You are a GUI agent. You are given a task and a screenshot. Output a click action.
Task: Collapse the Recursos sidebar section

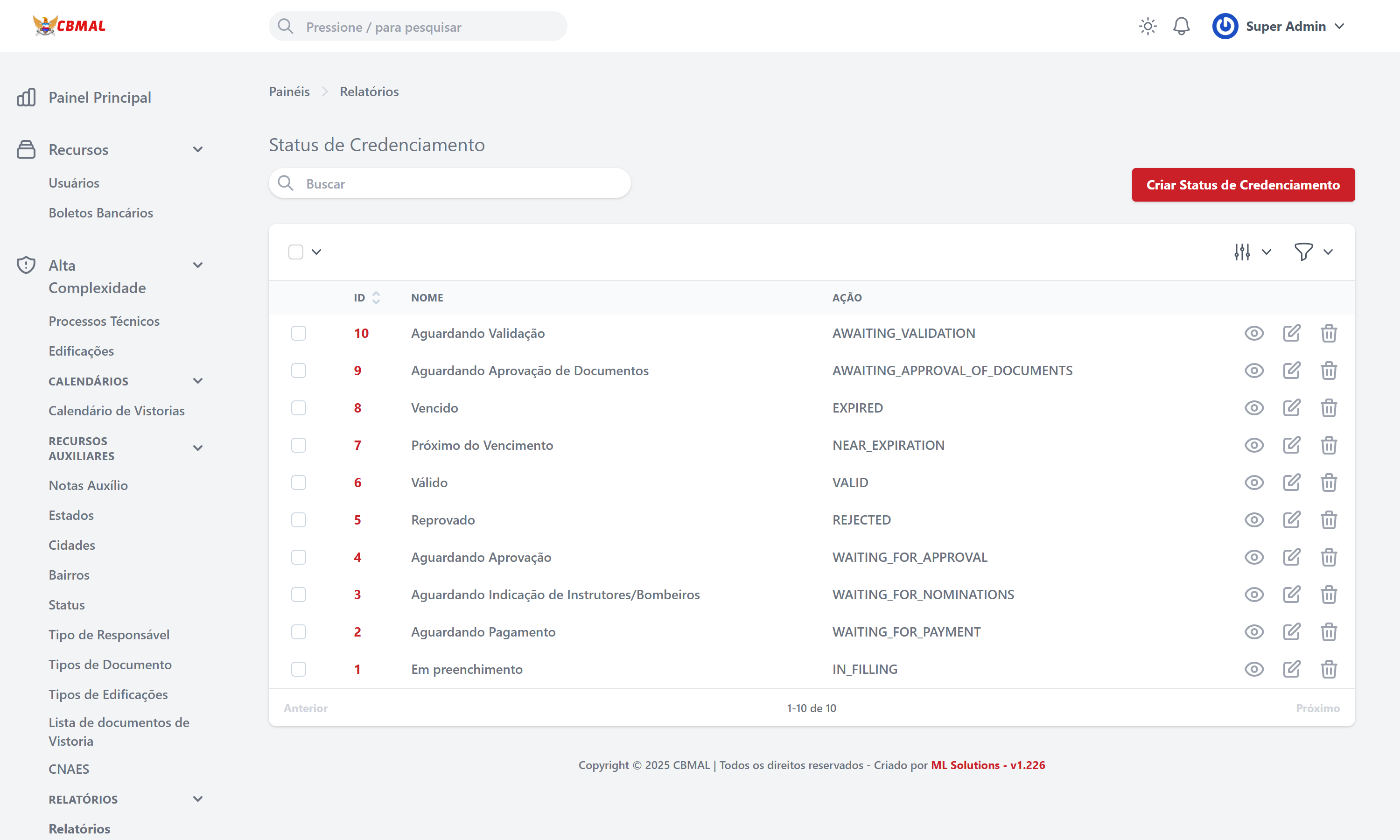[197, 149]
